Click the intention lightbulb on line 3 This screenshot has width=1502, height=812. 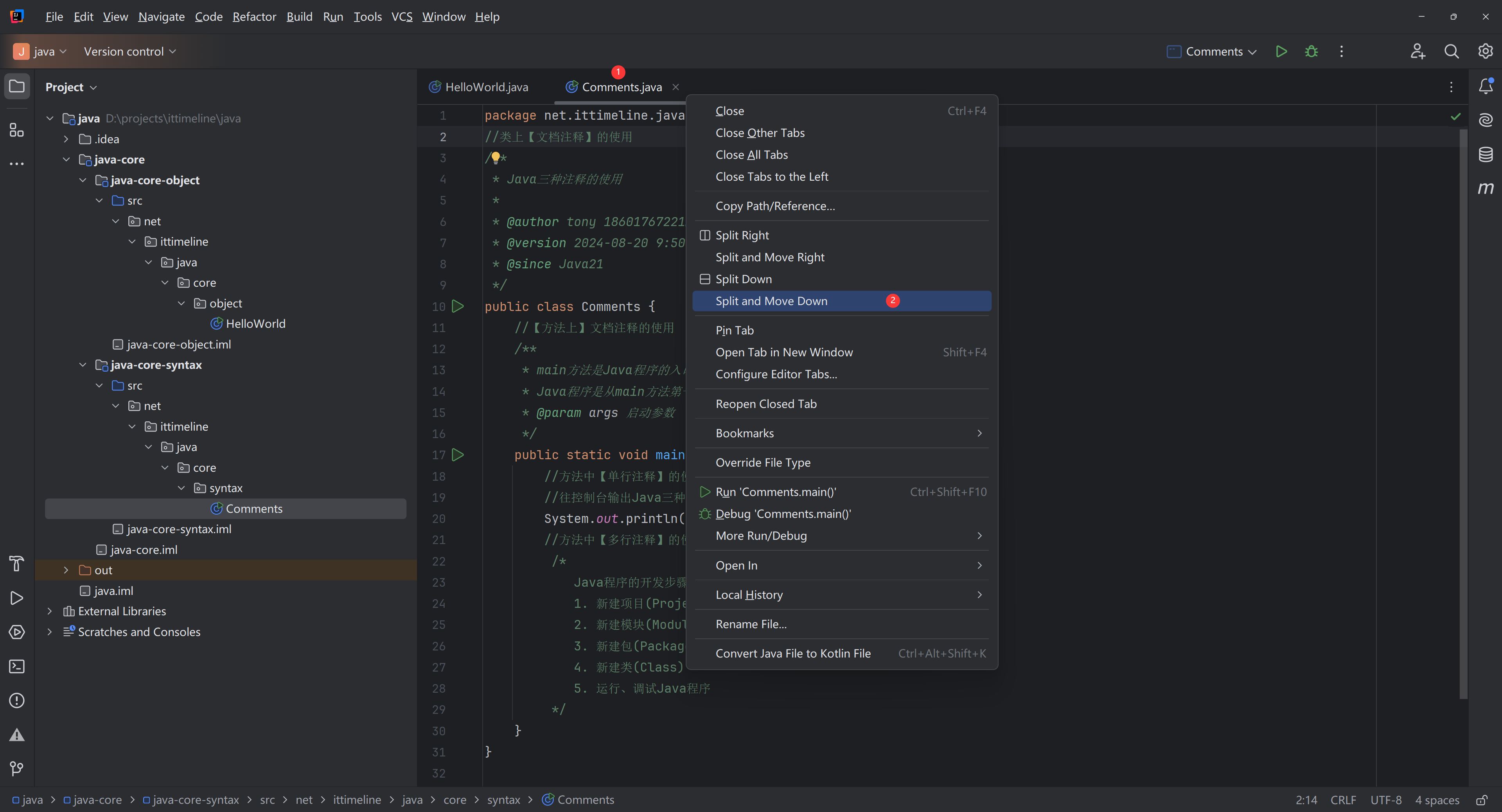click(496, 157)
